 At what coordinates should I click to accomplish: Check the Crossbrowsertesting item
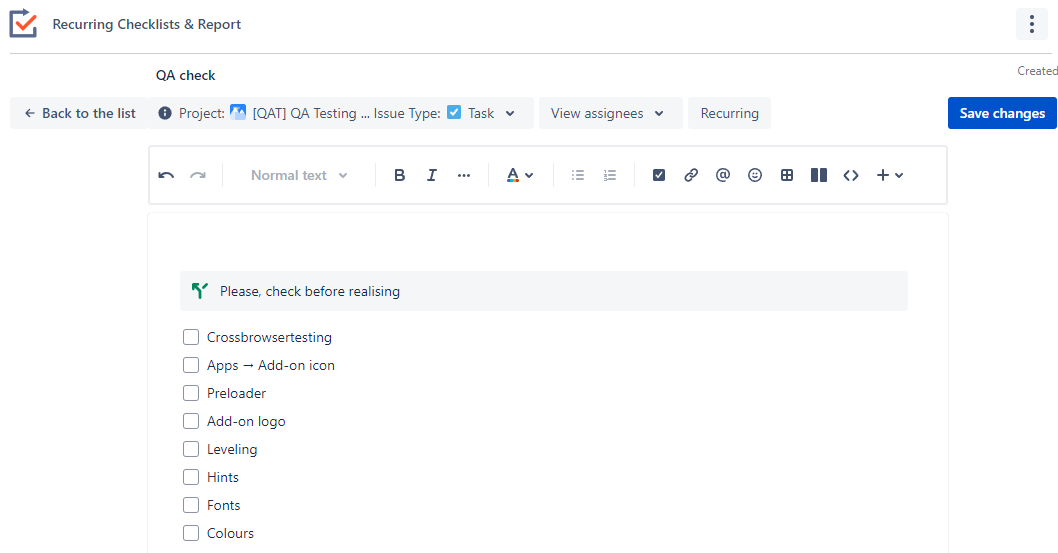point(191,337)
